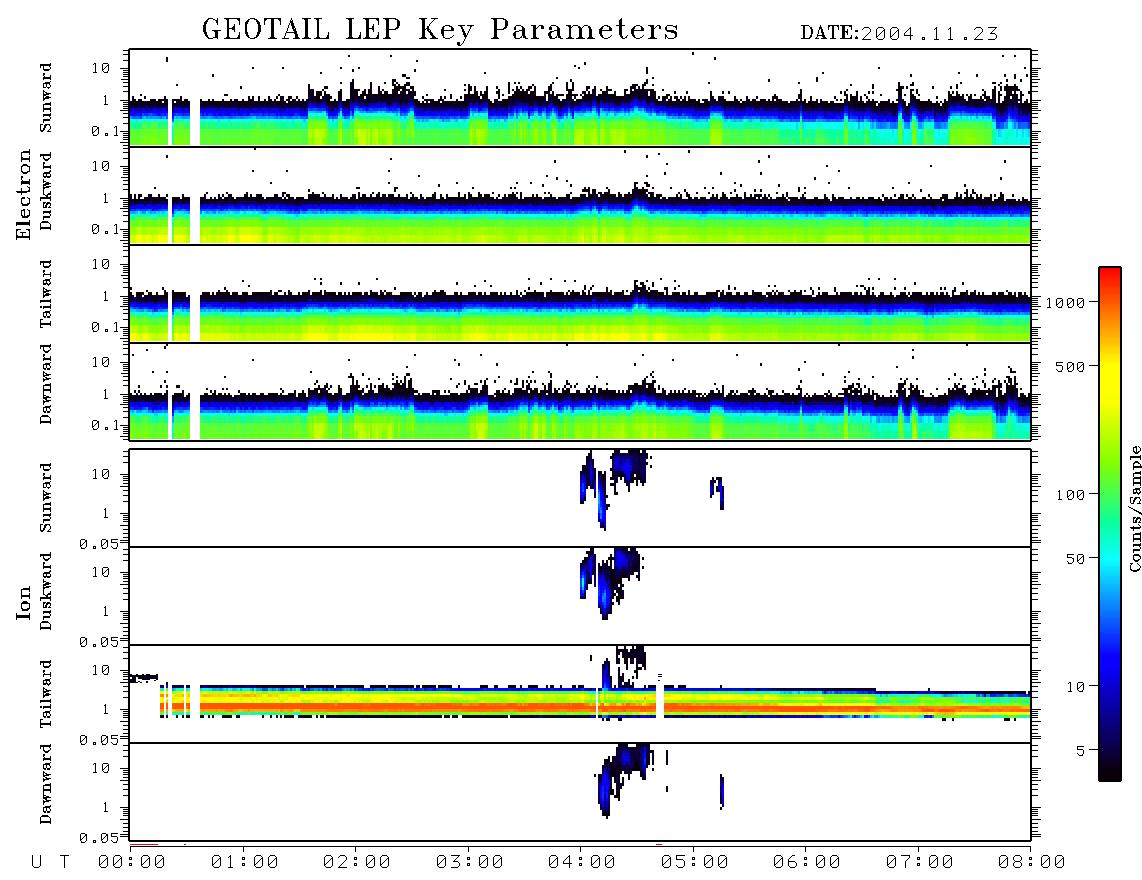
Task: Click the 00:00 time axis label
Action: (x=132, y=863)
